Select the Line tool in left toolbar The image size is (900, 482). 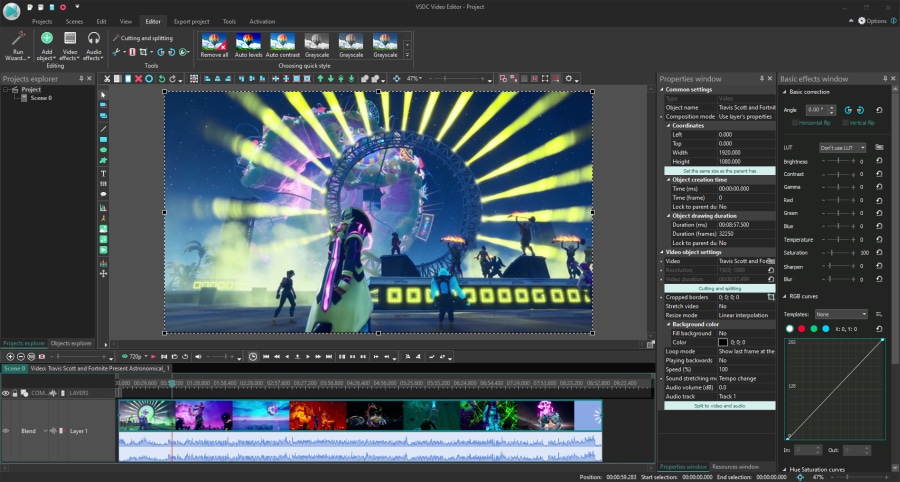[103, 129]
